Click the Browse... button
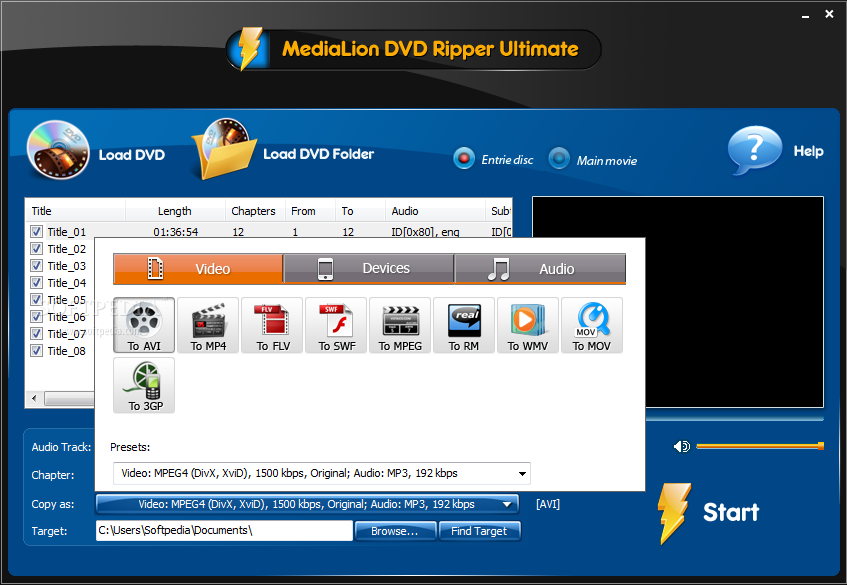847x585 pixels. tap(395, 531)
